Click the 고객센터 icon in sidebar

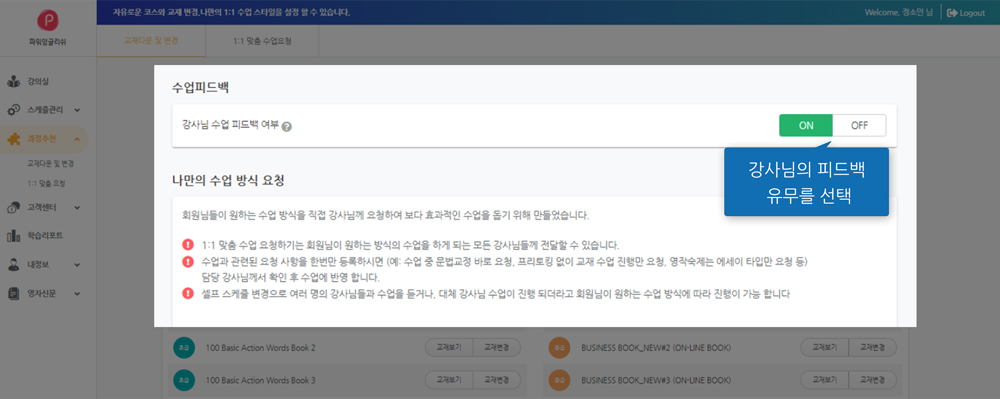[x=14, y=207]
